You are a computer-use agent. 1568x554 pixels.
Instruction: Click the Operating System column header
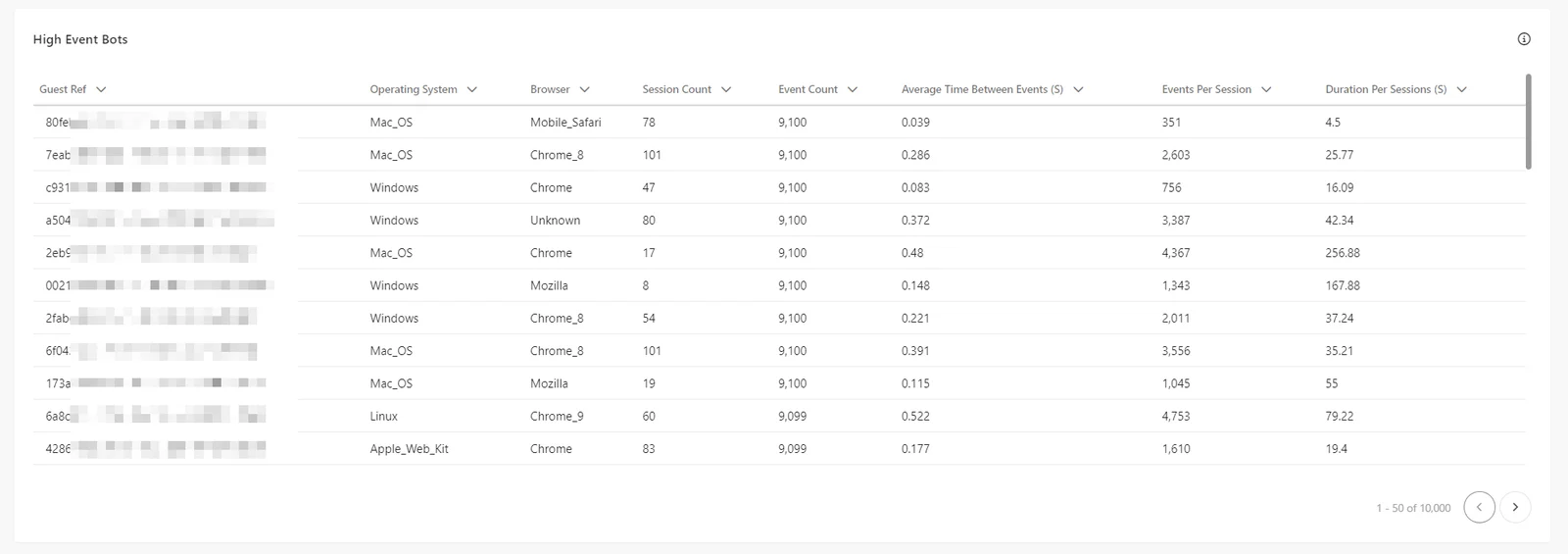[414, 89]
